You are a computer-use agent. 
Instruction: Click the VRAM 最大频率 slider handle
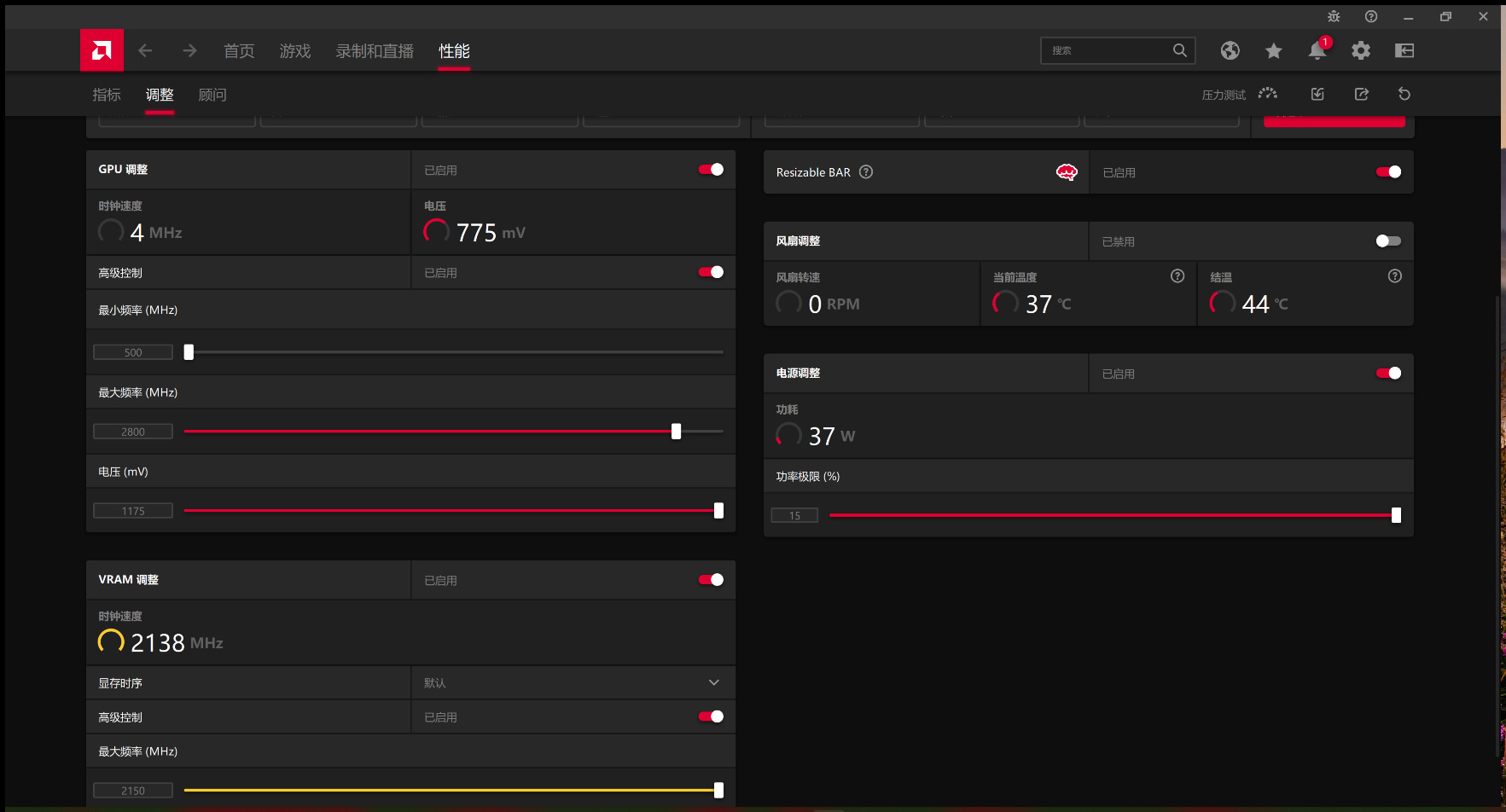(718, 790)
